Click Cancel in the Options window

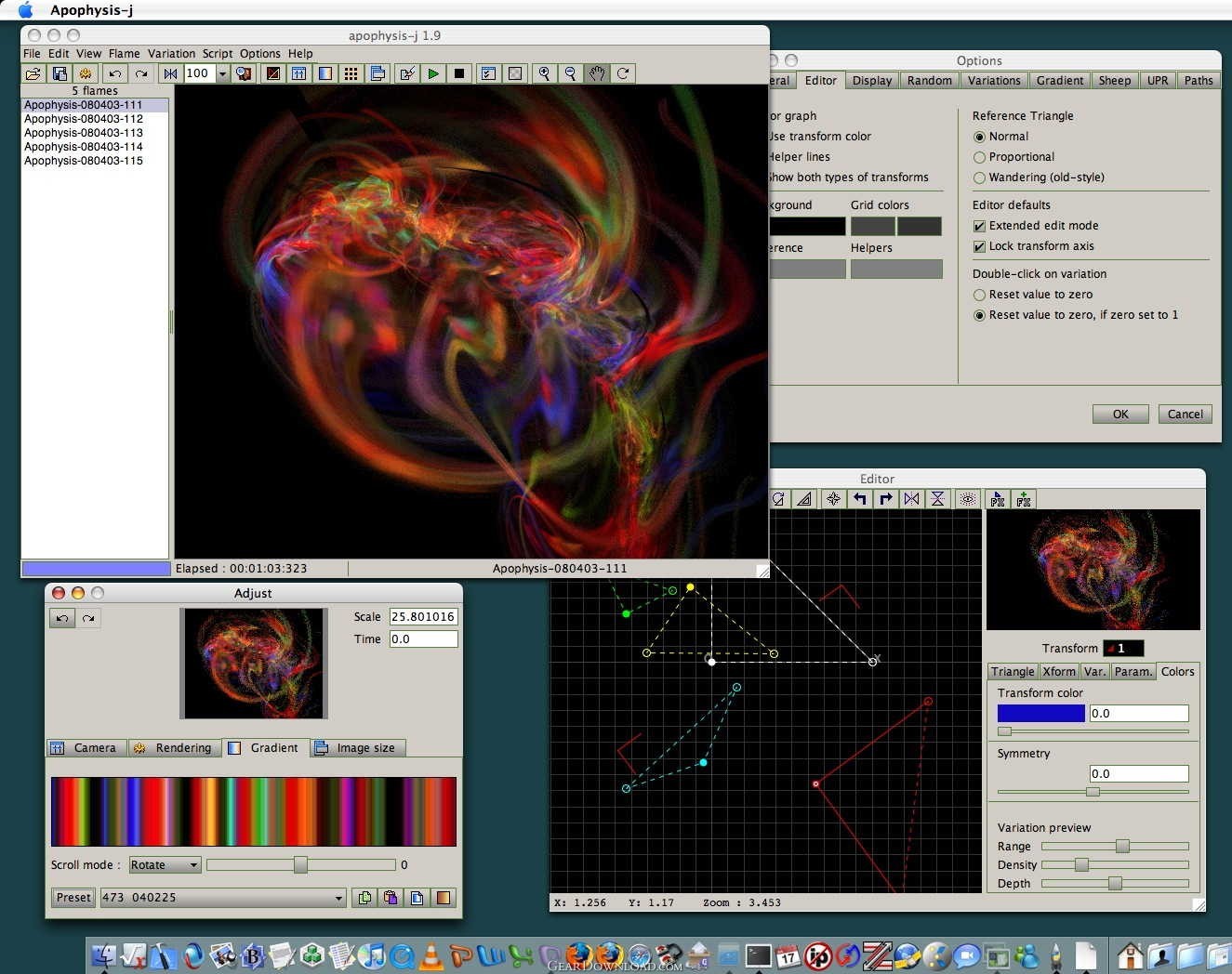tap(1186, 414)
